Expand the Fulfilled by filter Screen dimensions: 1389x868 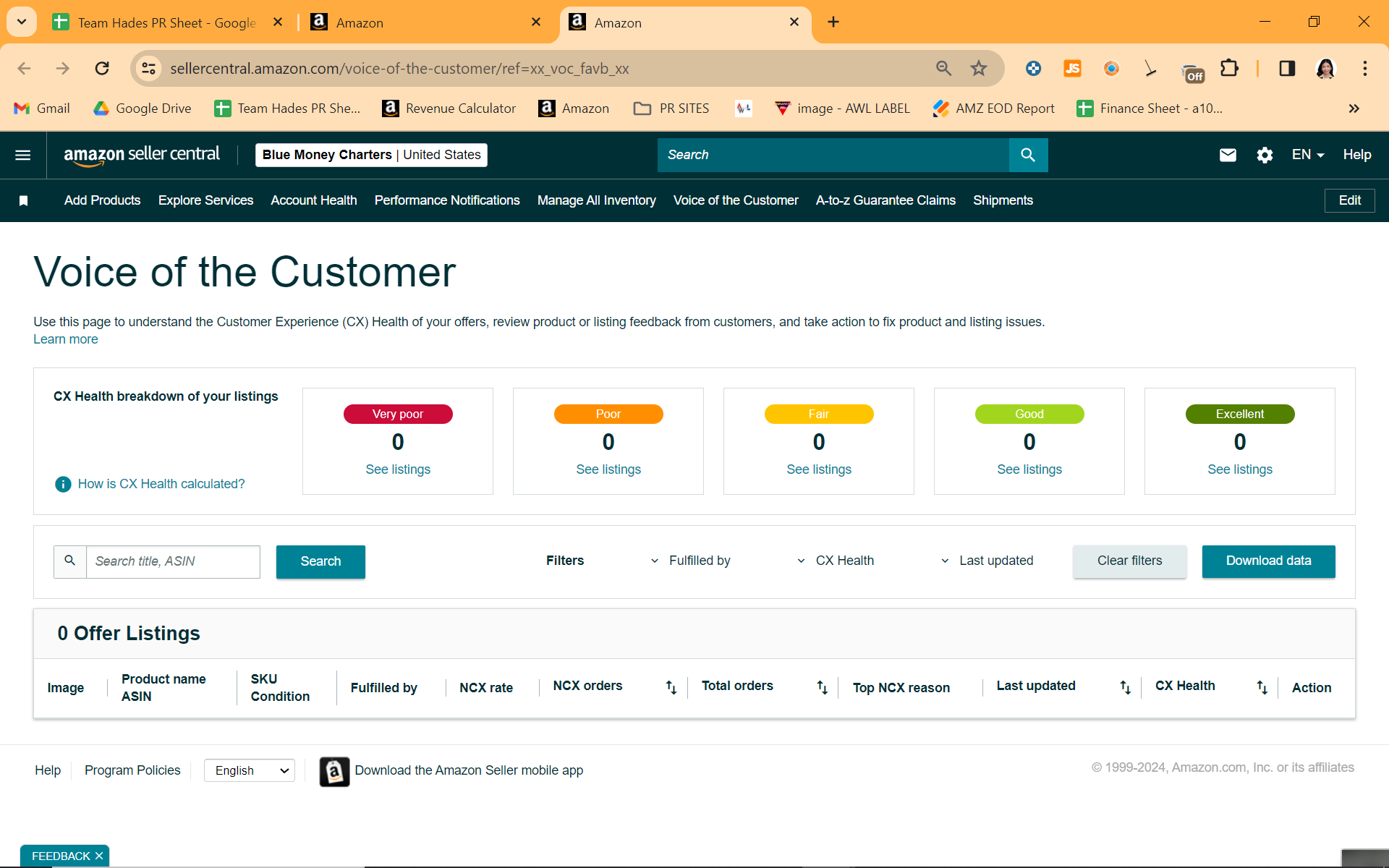coord(690,561)
